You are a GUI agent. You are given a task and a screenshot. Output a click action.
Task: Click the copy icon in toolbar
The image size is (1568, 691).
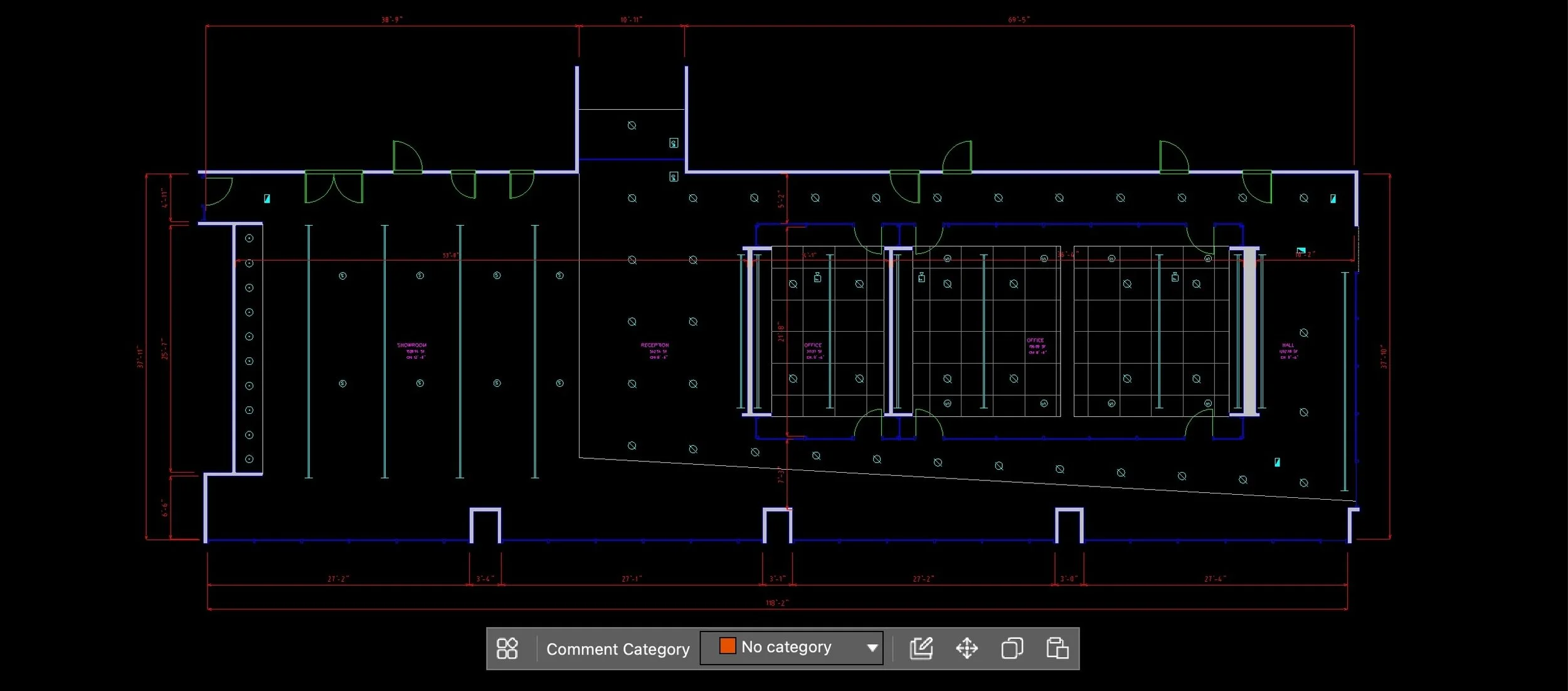(1012, 648)
